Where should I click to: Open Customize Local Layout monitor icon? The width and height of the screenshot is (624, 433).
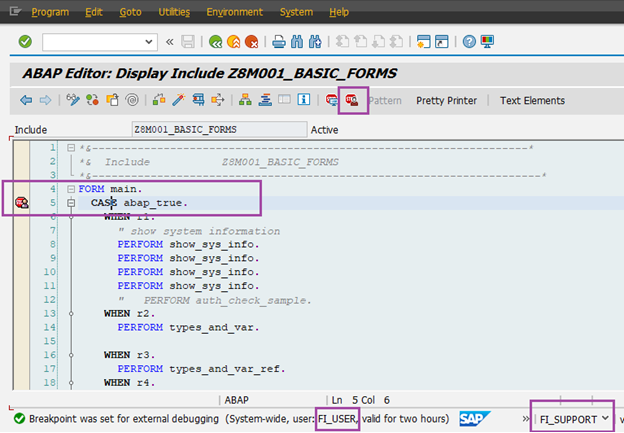tap(487, 41)
